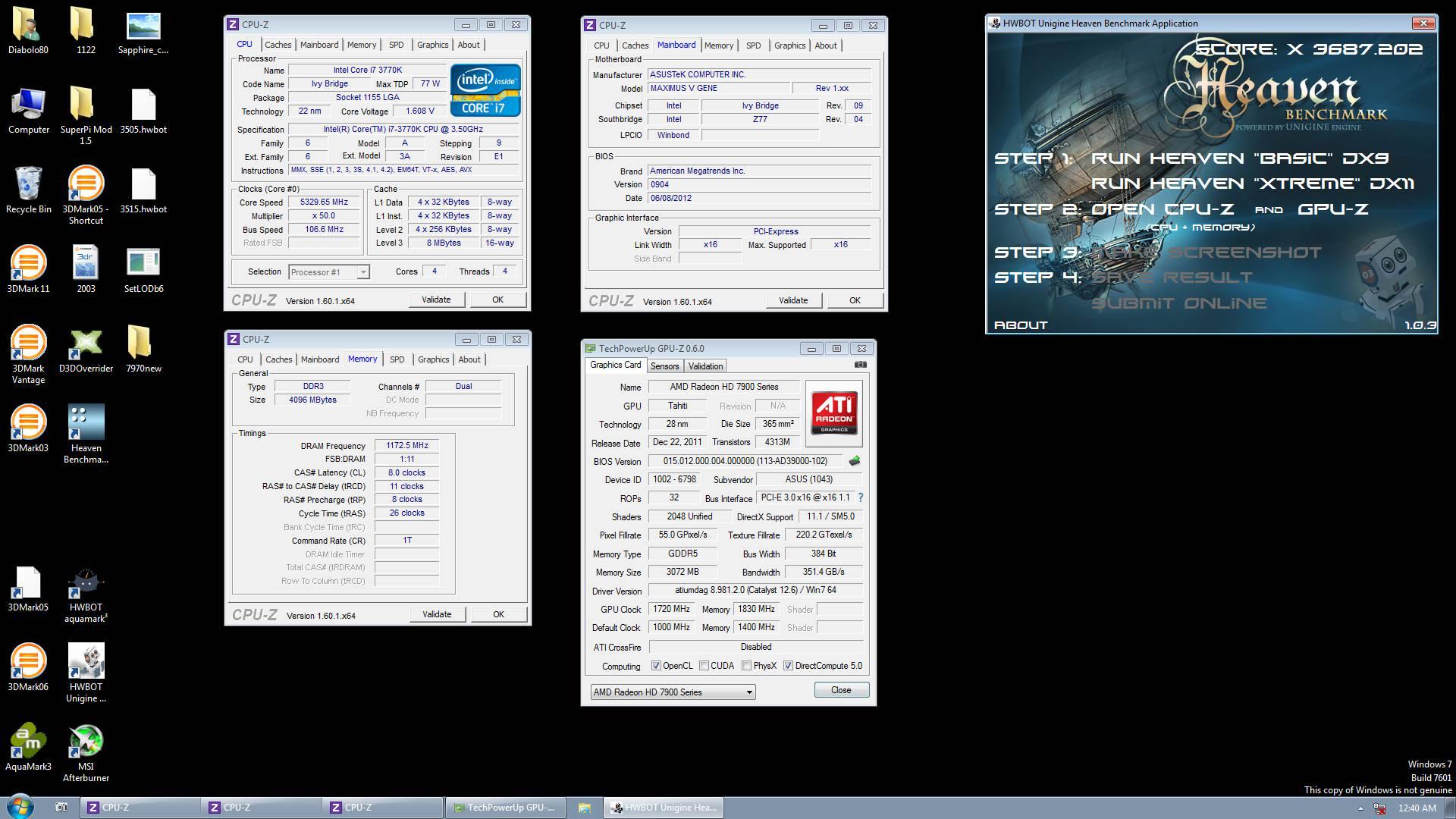This screenshot has height=819, width=1456.
Task: Open About tab in the CPU tab window
Action: [x=469, y=45]
